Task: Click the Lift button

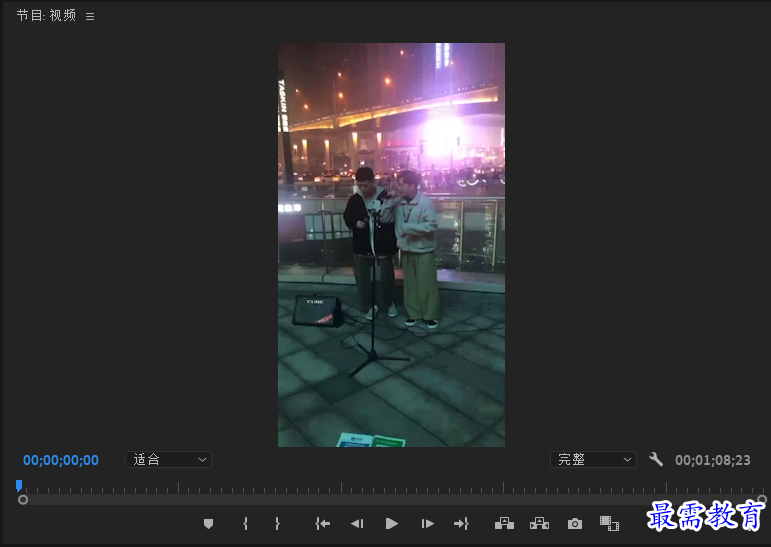Action: point(504,523)
